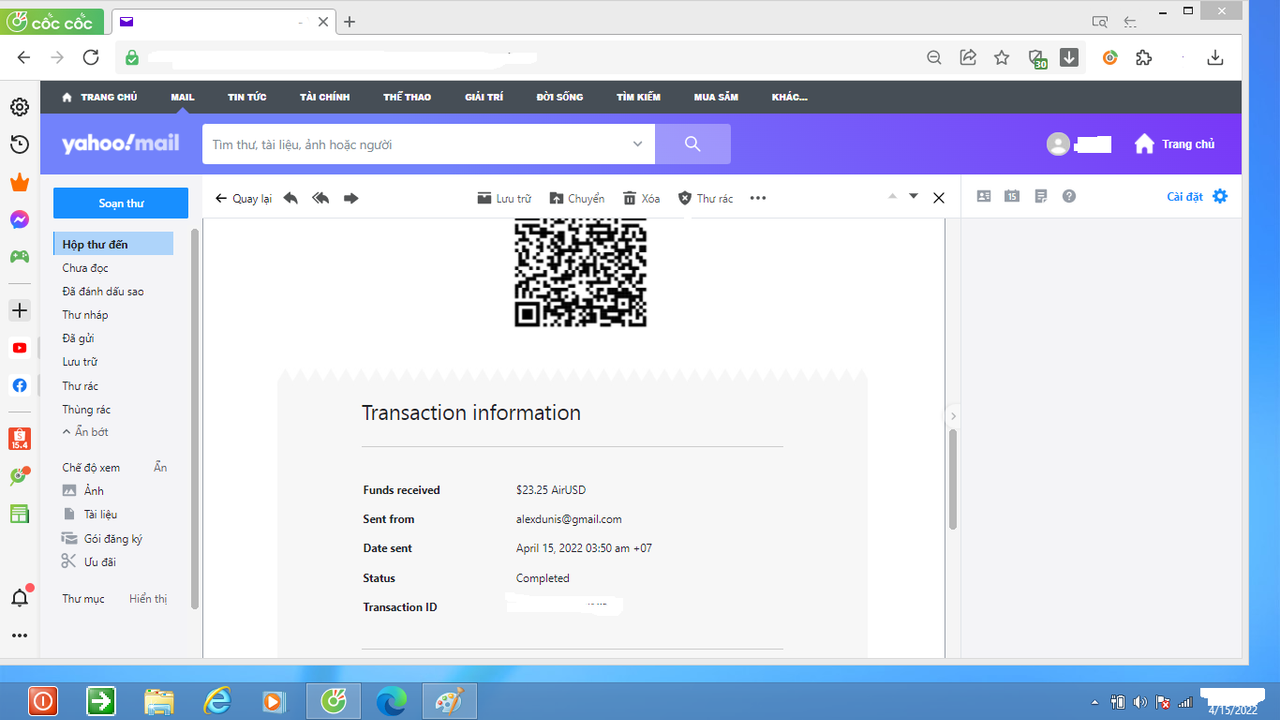This screenshot has height=720, width=1280.
Task: Open Facebook shortcut in browser sidebar
Action: pos(19,385)
